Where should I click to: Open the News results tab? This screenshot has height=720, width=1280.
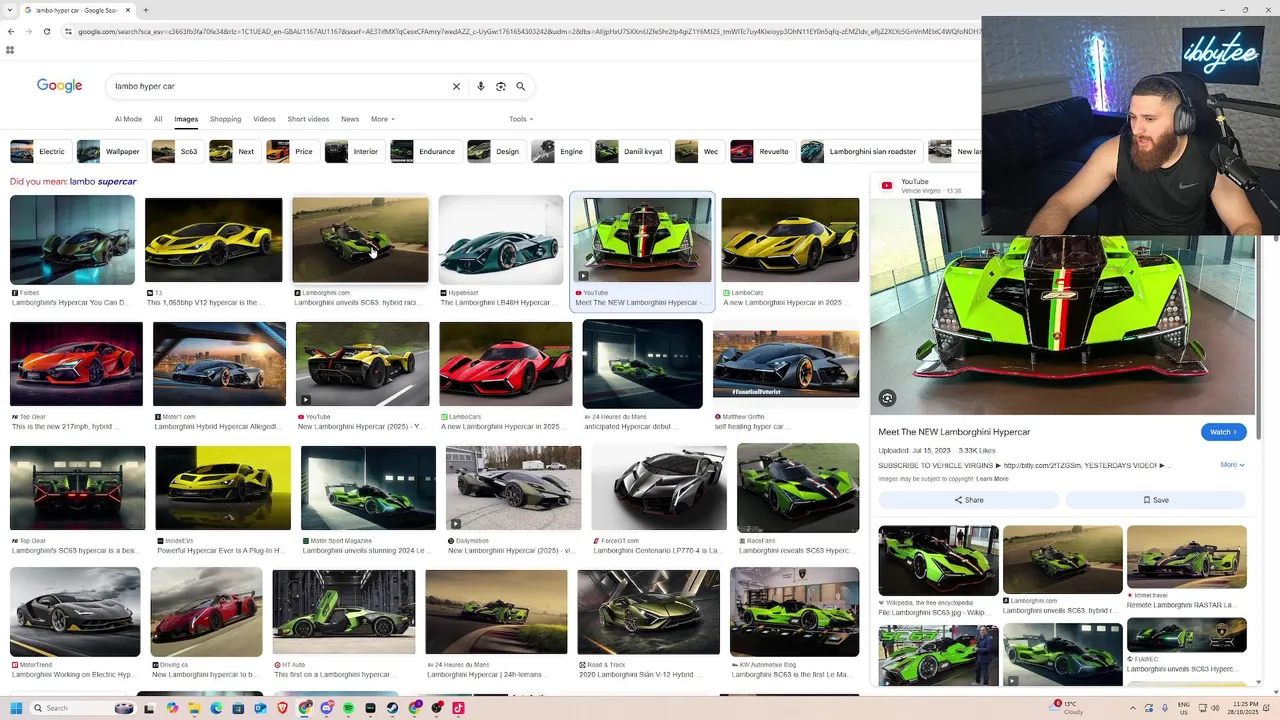point(350,119)
